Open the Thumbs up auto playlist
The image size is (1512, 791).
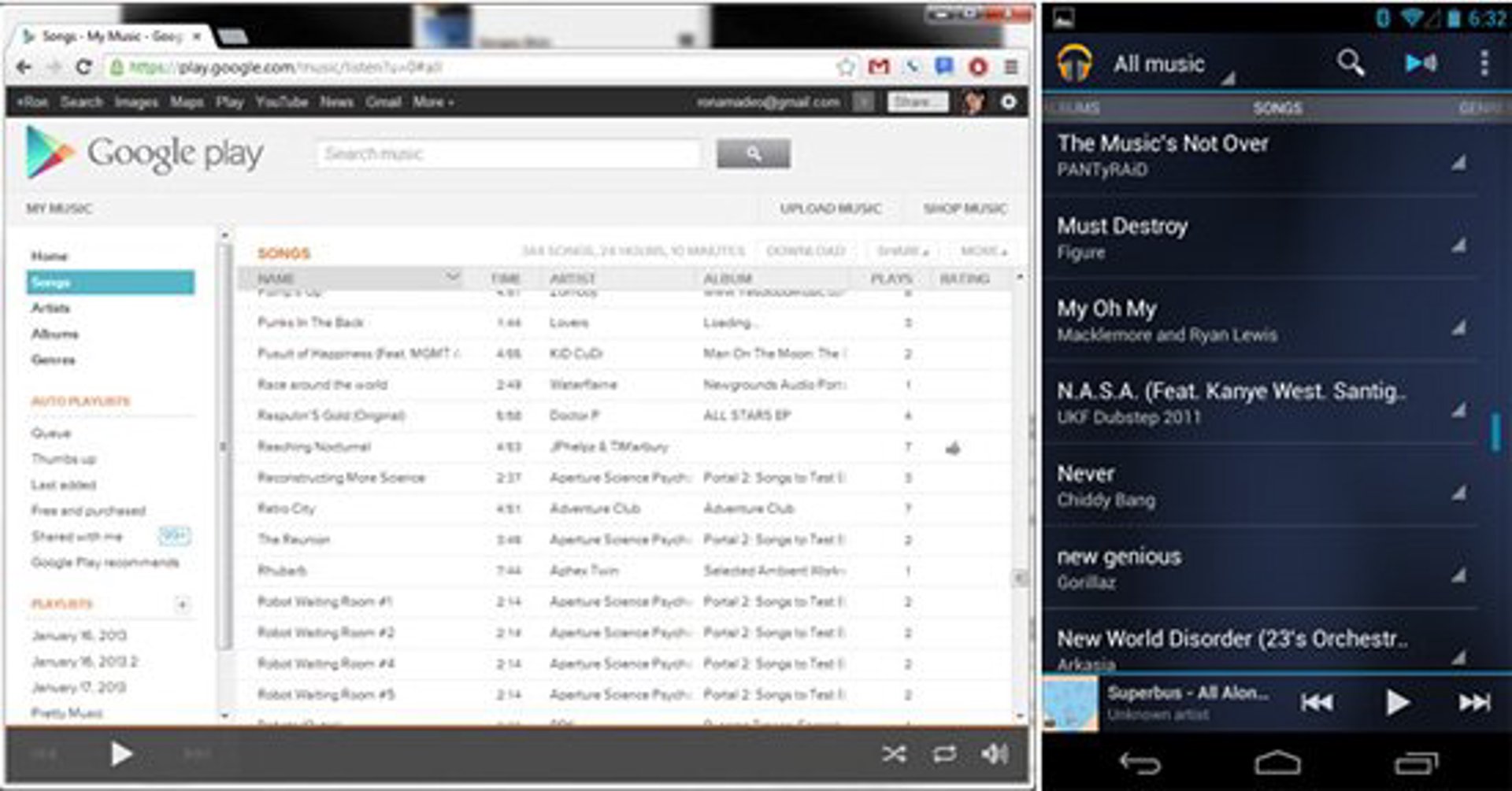tap(64, 459)
